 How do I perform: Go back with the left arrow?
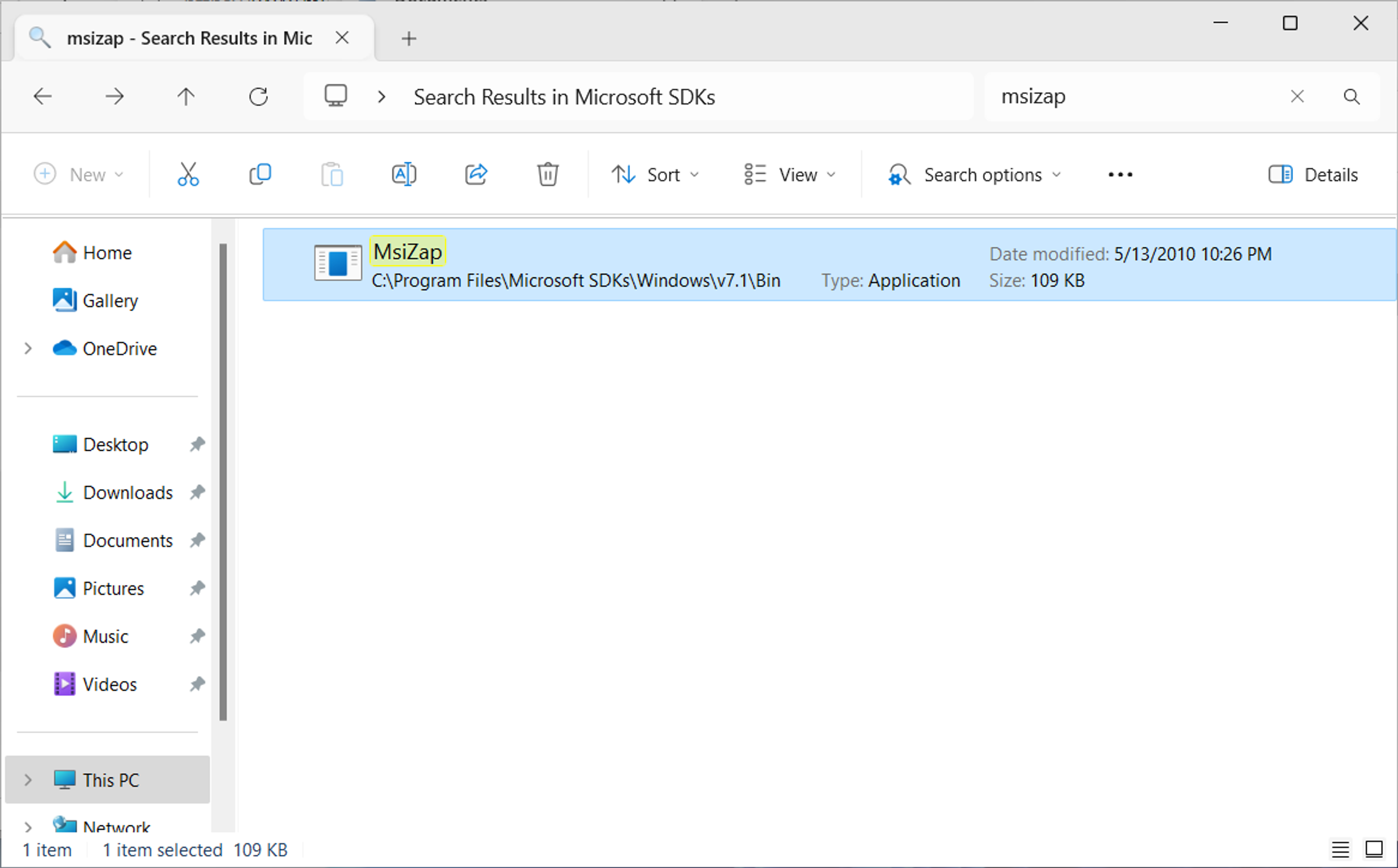pyautogui.click(x=43, y=96)
